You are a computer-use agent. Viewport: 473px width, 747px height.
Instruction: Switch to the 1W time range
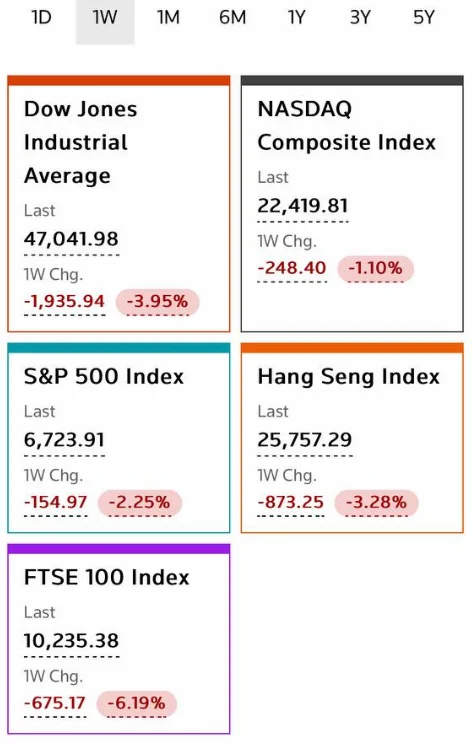pos(105,18)
